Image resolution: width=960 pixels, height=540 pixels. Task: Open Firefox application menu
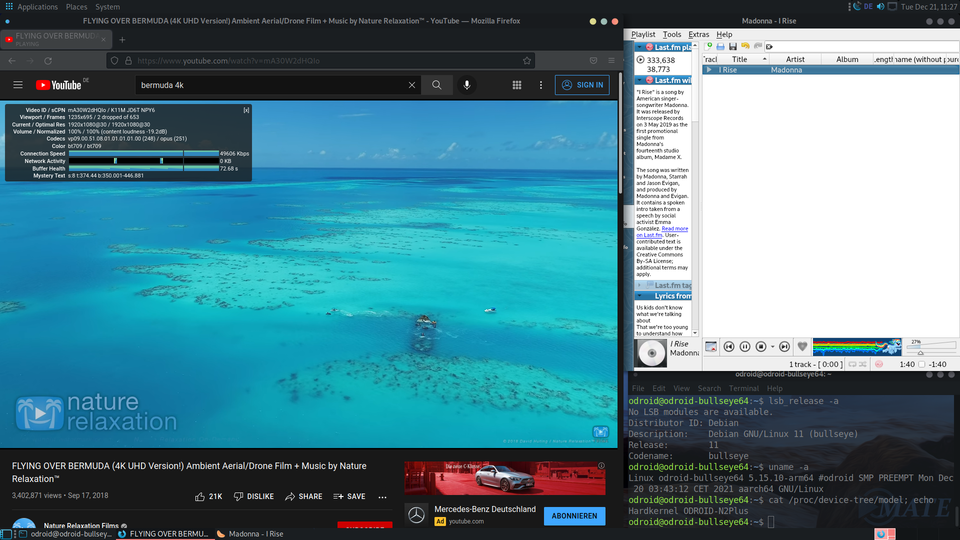[611, 61]
